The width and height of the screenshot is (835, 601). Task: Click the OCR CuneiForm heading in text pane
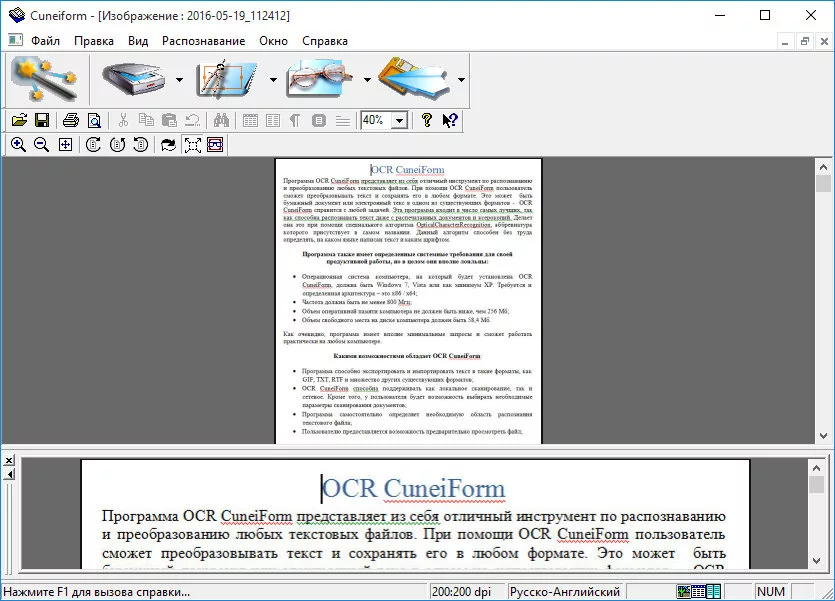click(x=414, y=488)
